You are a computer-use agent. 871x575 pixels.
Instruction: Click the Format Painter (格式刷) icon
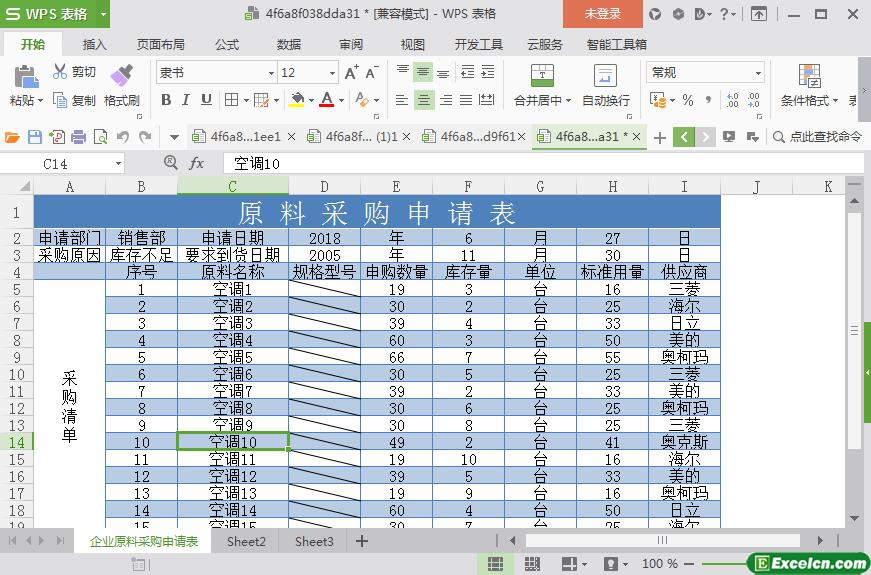point(121,76)
